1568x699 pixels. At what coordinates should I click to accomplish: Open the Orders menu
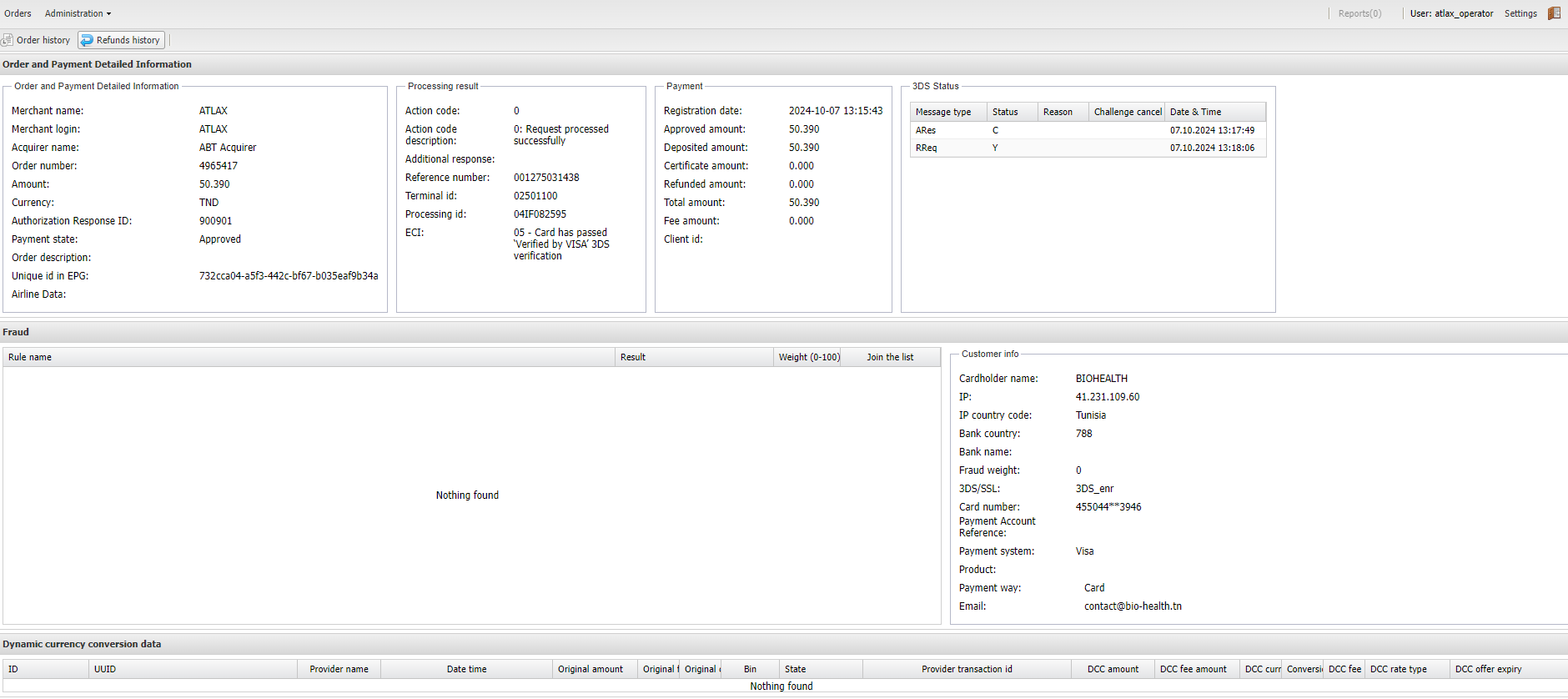pyautogui.click(x=18, y=13)
